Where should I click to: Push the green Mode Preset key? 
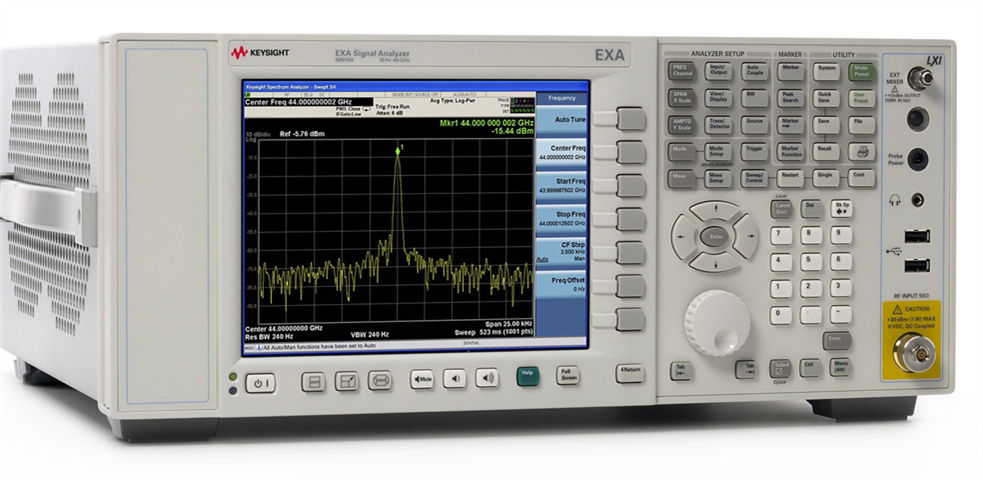pyautogui.click(x=861, y=71)
